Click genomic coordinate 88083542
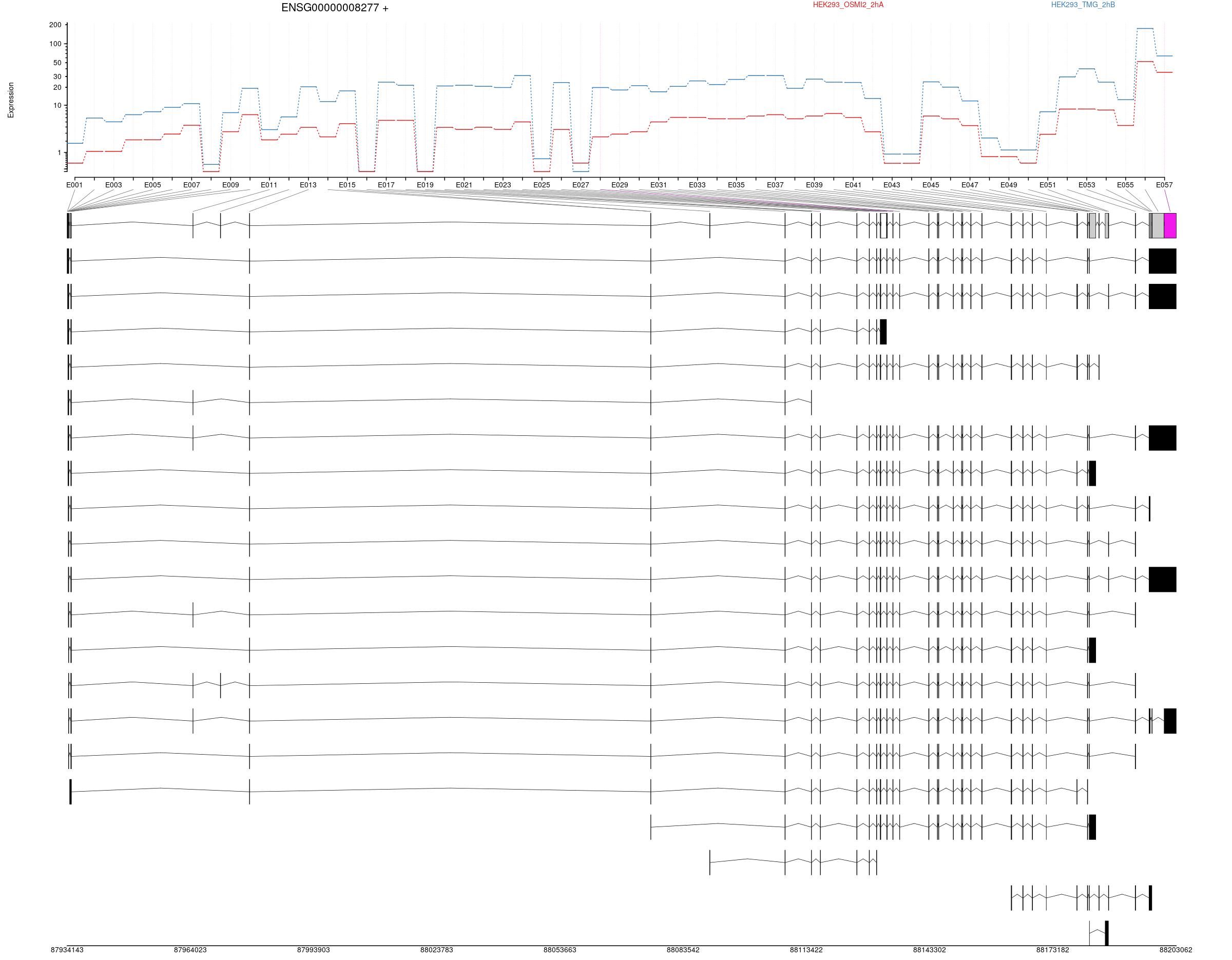 pyautogui.click(x=683, y=950)
